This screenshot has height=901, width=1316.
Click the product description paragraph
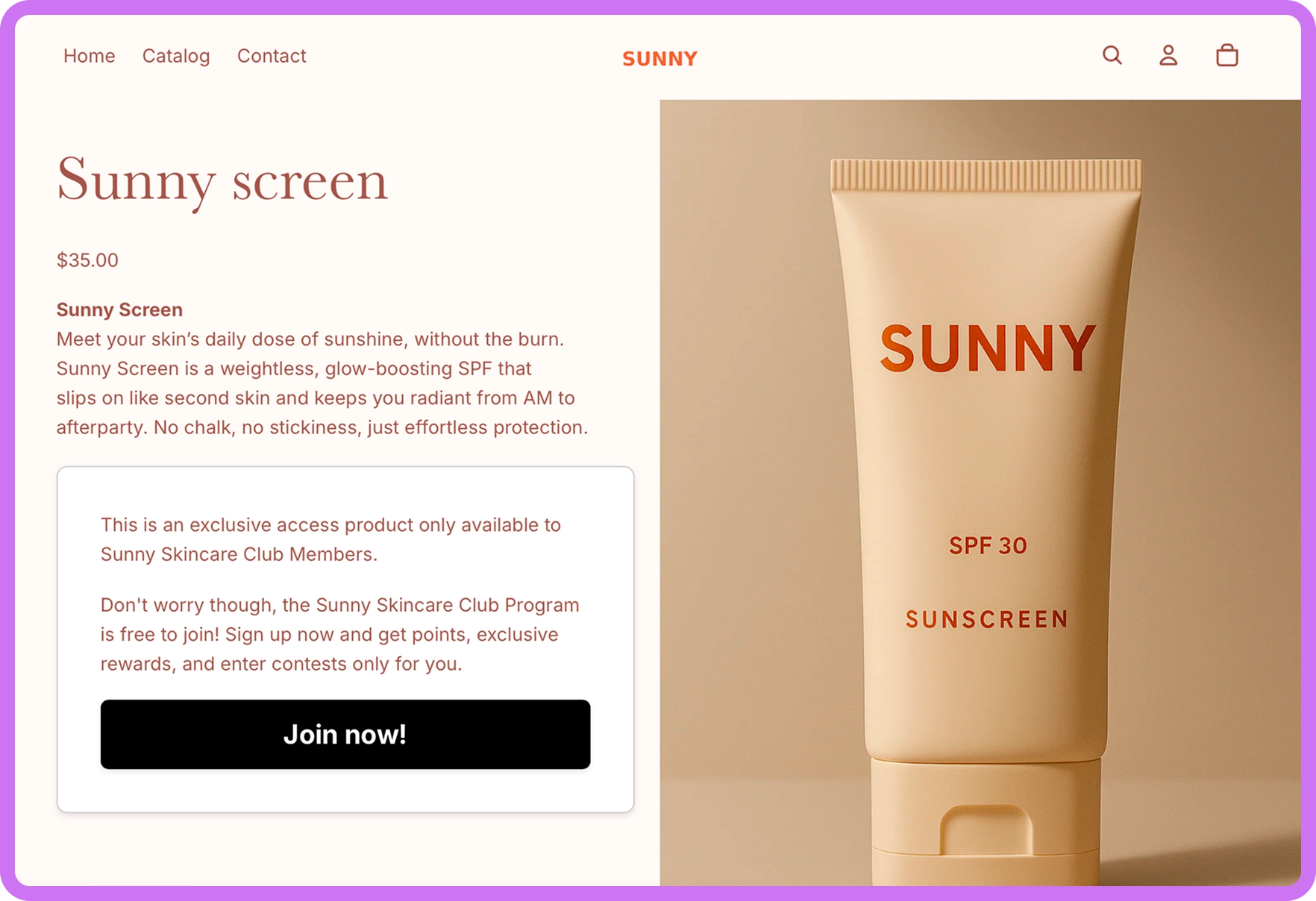coord(322,383)
